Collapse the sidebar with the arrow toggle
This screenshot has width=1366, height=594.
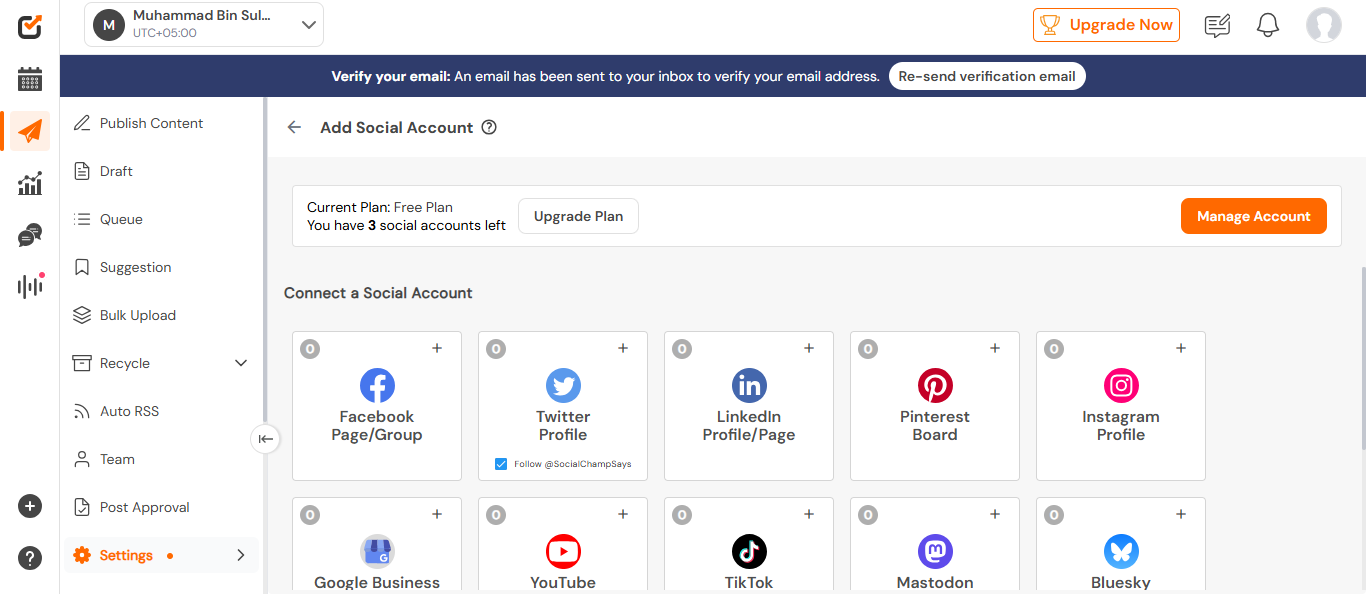pyautogui.click(x=265, y=438)
